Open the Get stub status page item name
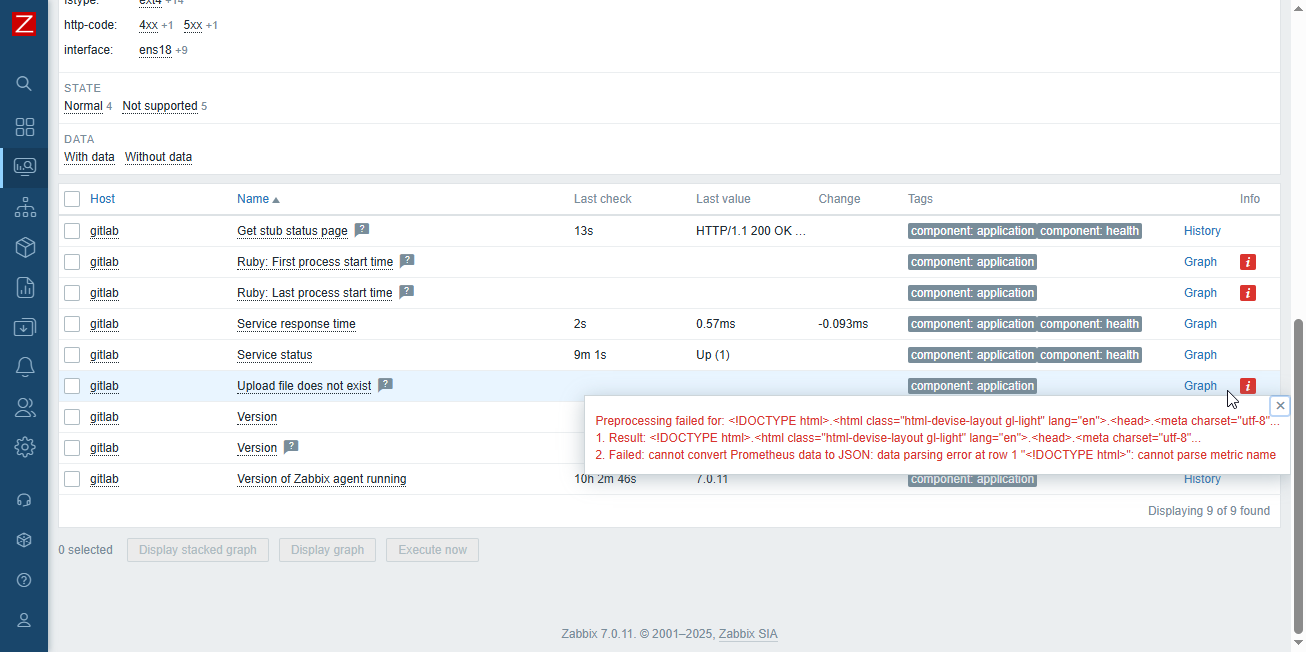 tap(292, 231)
